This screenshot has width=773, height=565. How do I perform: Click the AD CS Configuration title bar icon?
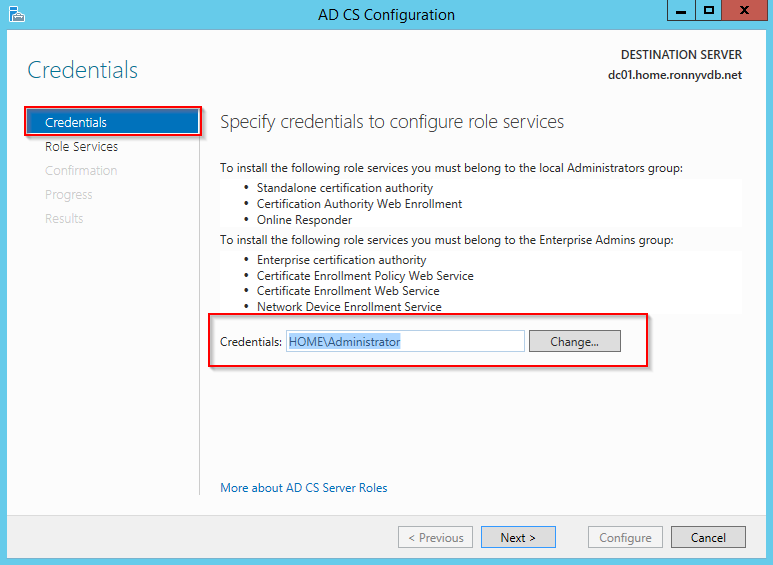(16, 14)
